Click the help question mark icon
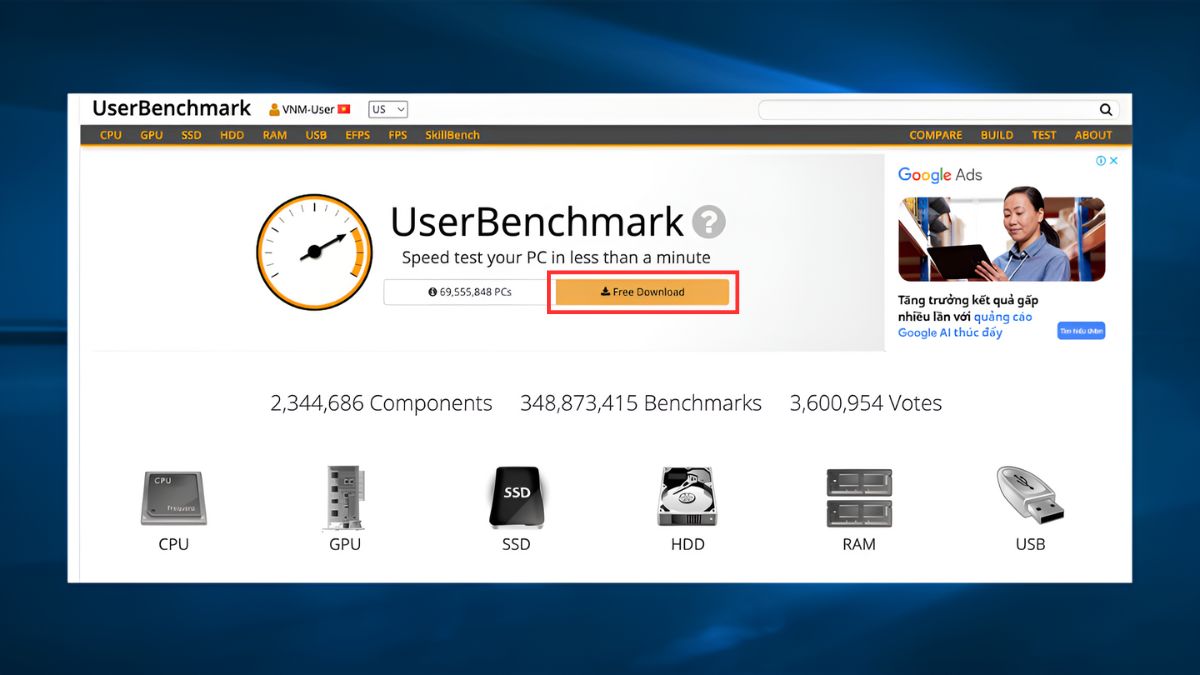This screenshot has width=1200, height=675. 709,221
